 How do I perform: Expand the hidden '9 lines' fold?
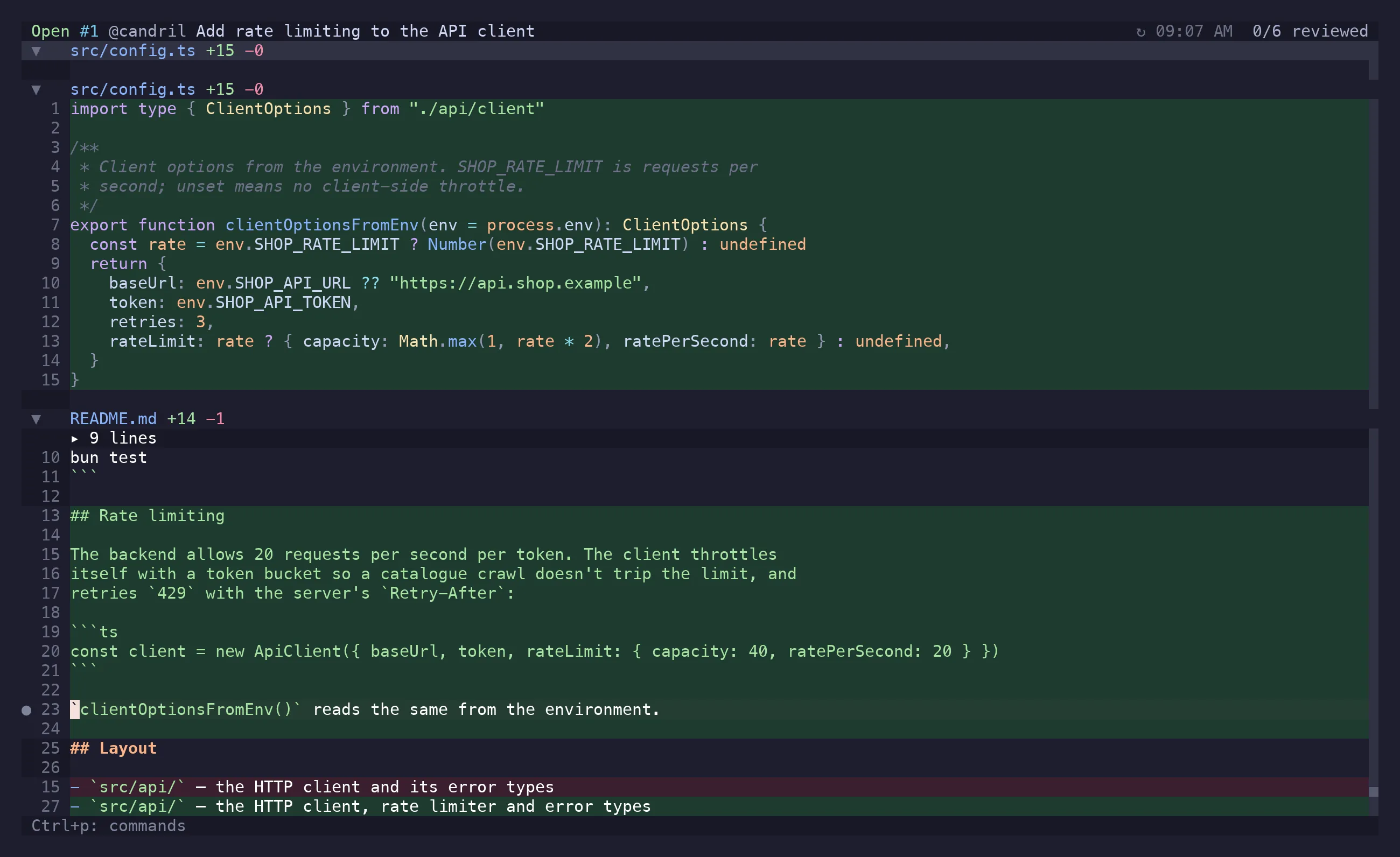tap(113, 438)
